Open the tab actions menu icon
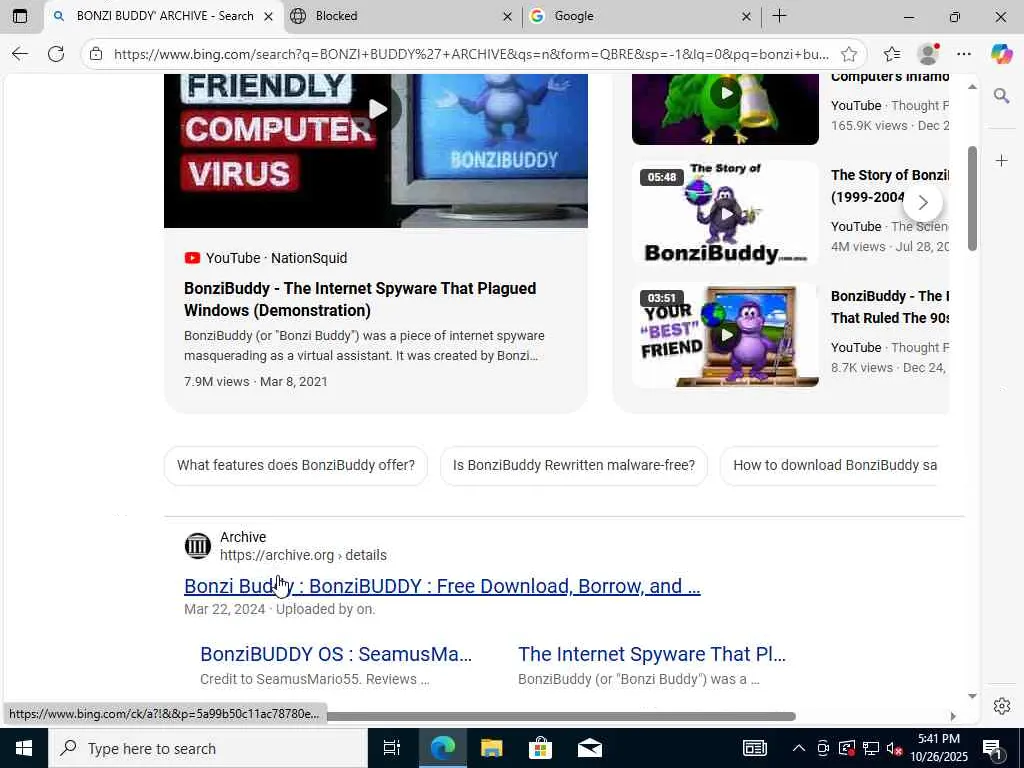The width and height of the screenshot is (1024, 768). coord(20,16)
